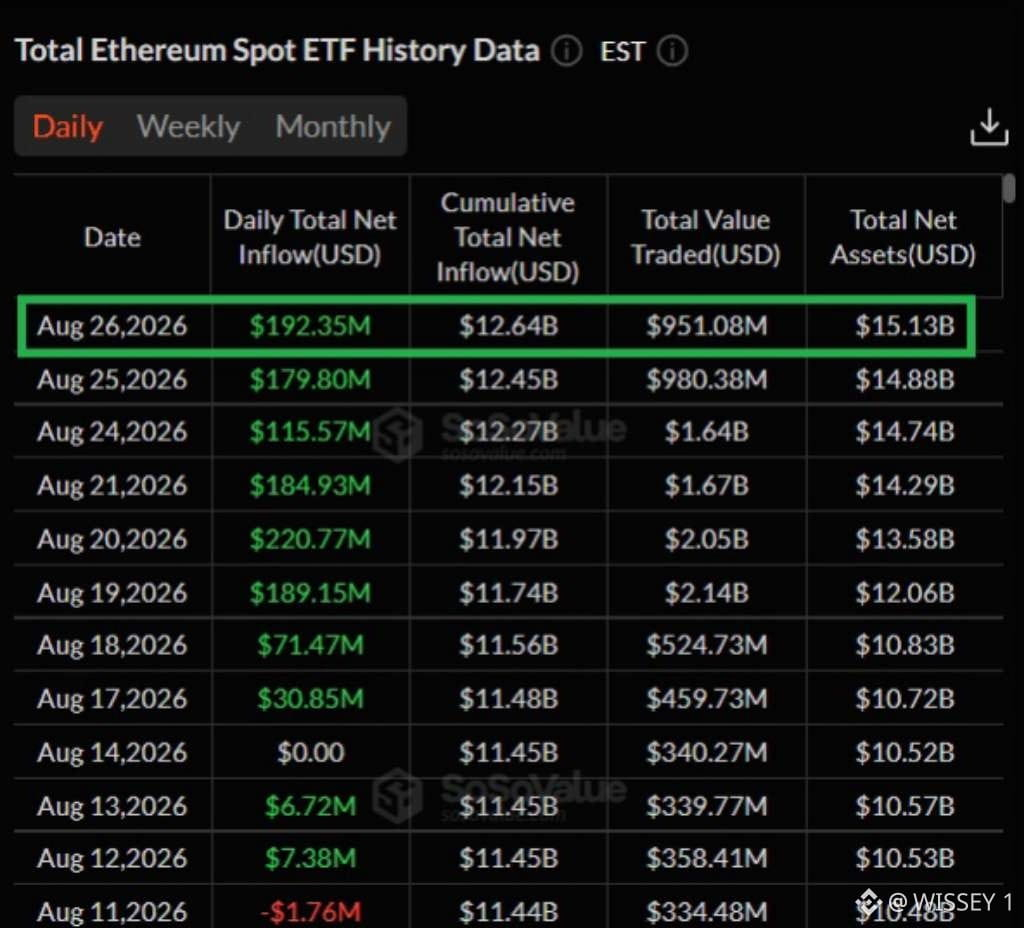The width and height of the screenshot is (1024, 928).
Task: Click the $14.88B net assets cell
Action: click(905, 379)
